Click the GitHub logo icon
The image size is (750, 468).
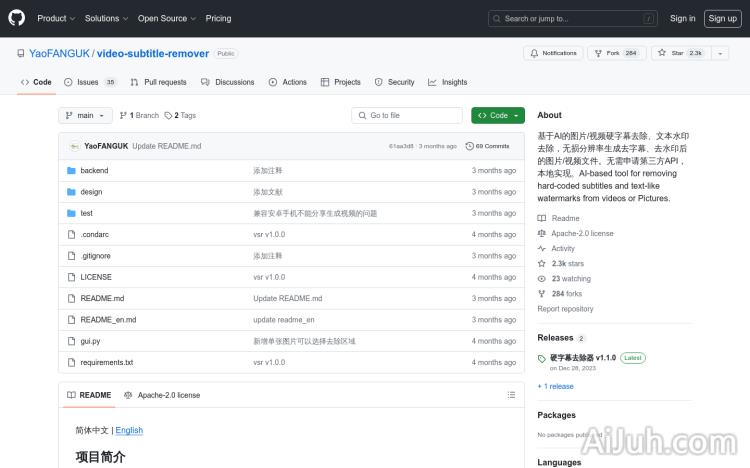coord(17,18)
